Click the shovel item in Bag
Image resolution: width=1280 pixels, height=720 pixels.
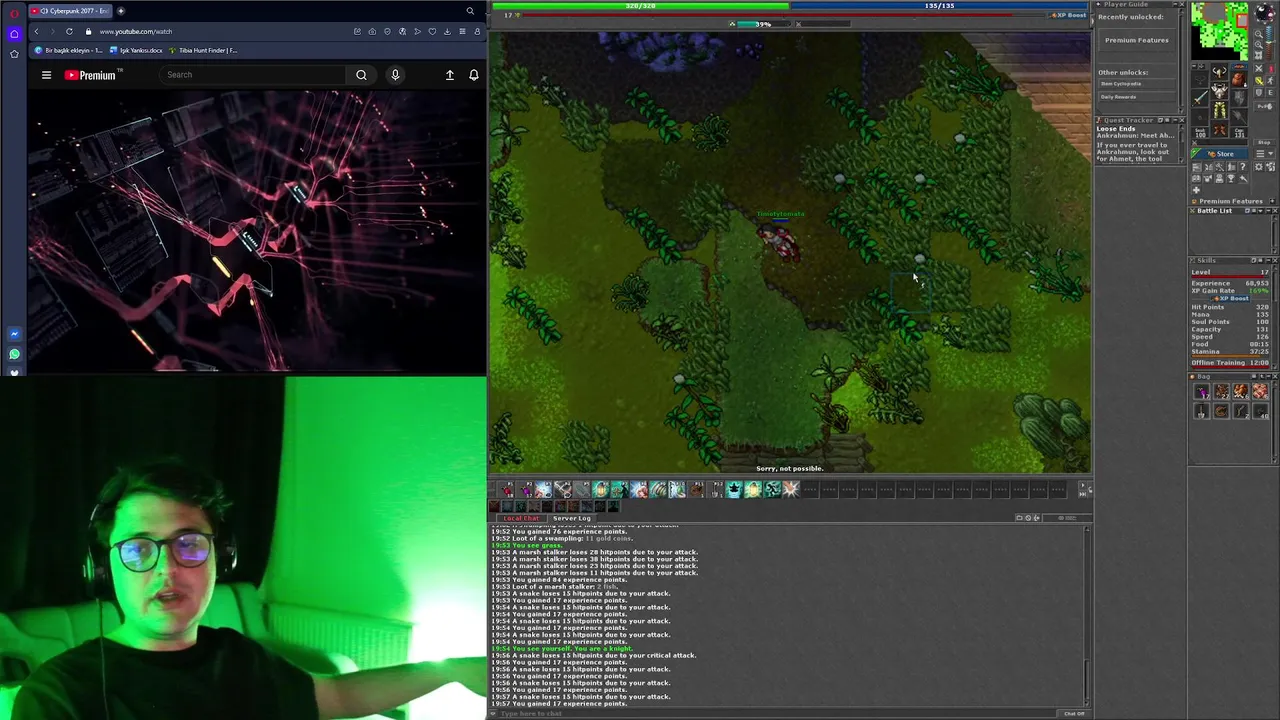[x=1201, y=411]
